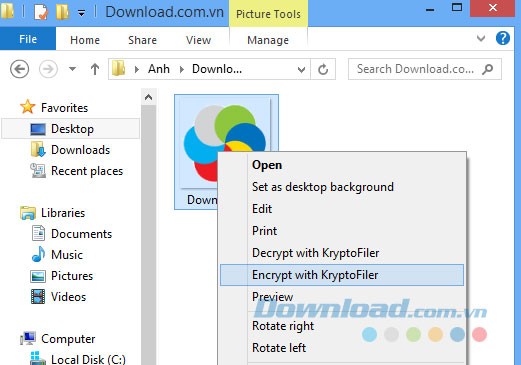Expand the arrow after Anh in address bar
Screen dimensions: 521x365
pos(182,69)
